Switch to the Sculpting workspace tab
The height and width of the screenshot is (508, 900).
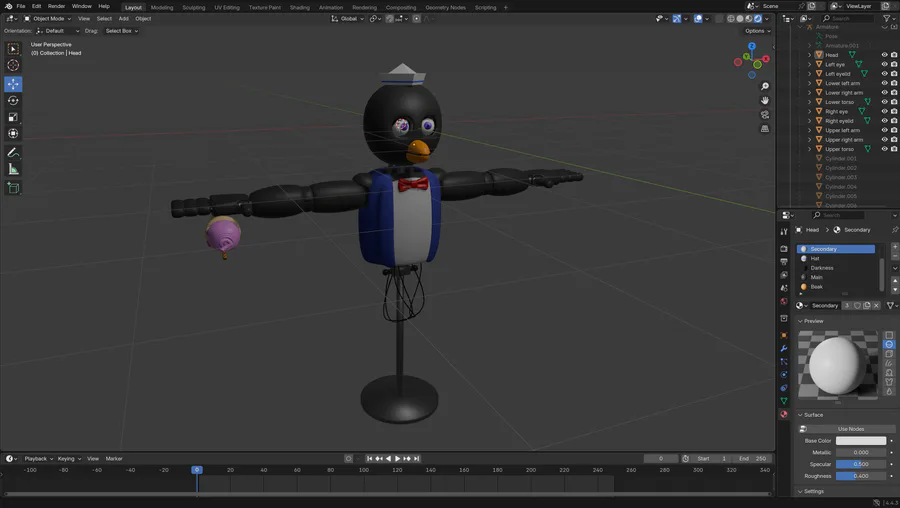click(x=193, y=7)
